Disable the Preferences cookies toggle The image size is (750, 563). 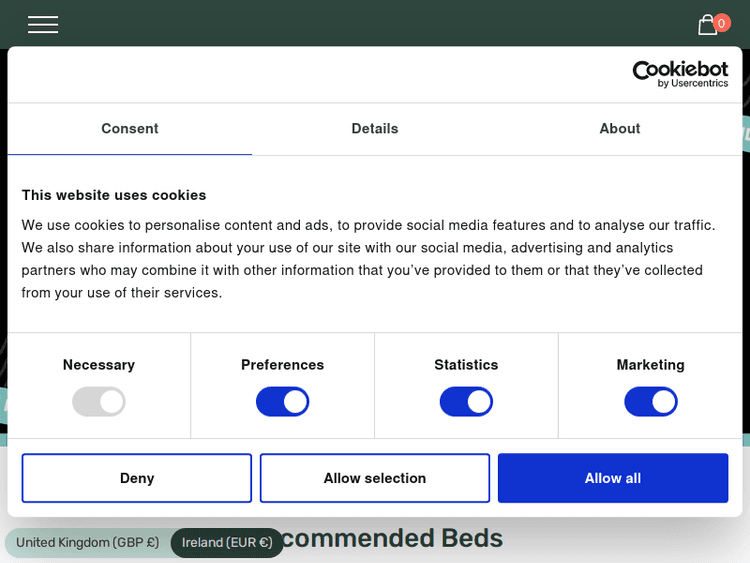pyautogui.click(x=283, y=402)
